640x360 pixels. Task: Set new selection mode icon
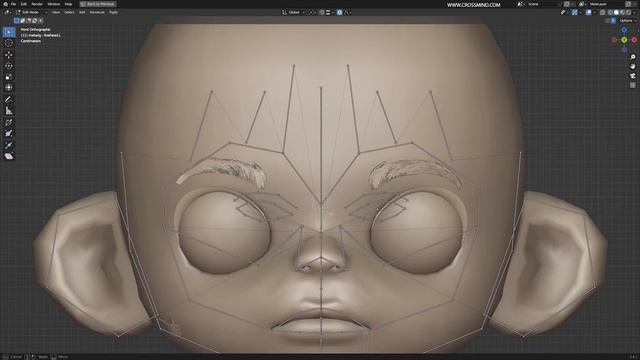click(x=17, y=20)
